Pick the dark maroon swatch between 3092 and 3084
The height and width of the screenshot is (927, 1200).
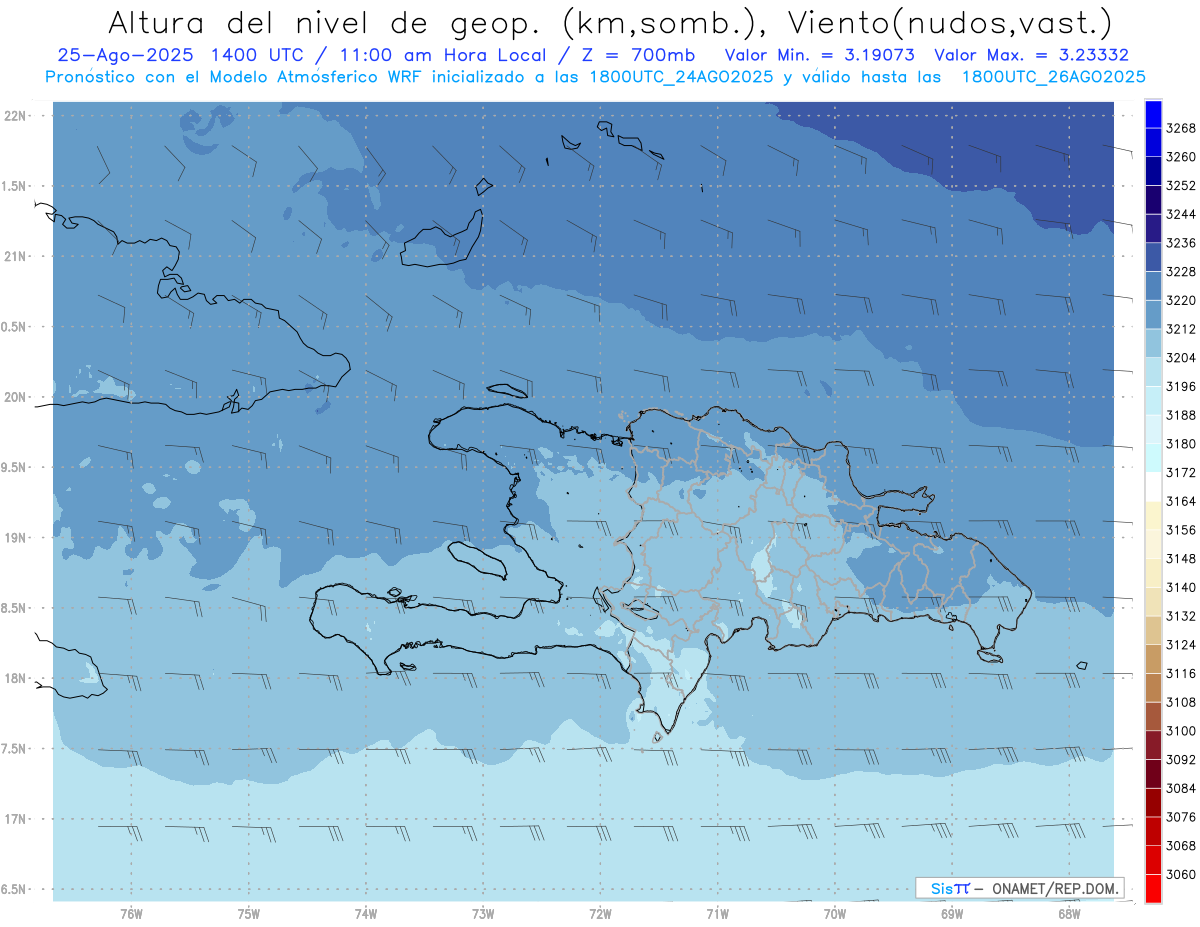(1153, 774)
